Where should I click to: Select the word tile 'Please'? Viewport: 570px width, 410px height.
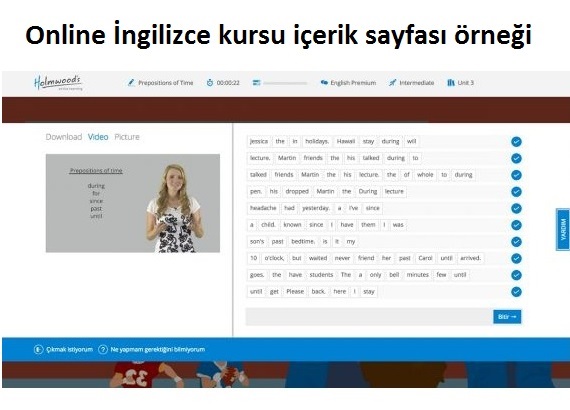(295, 292)
